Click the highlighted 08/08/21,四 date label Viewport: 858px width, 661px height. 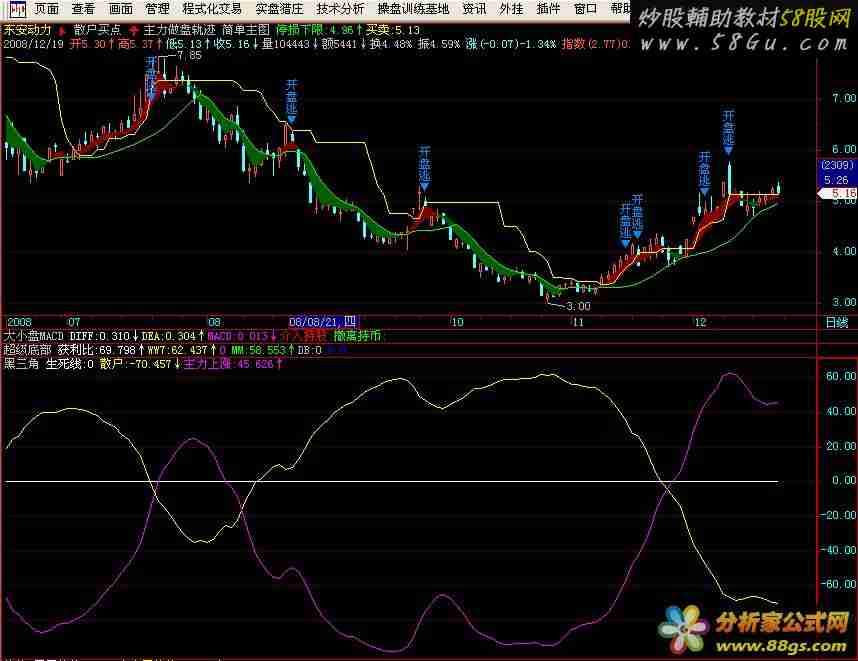click(323, 322)
